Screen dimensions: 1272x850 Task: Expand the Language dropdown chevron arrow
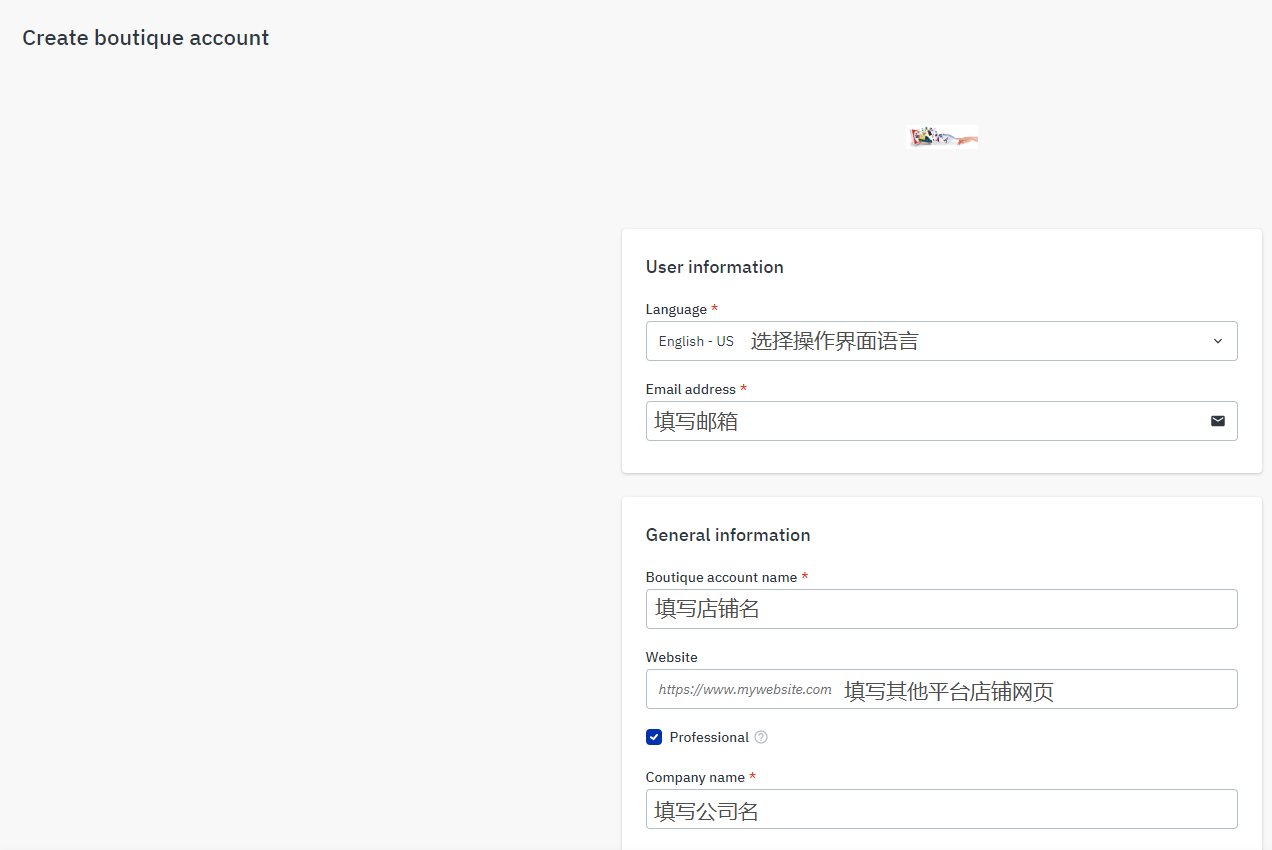tap(1217, 341)
